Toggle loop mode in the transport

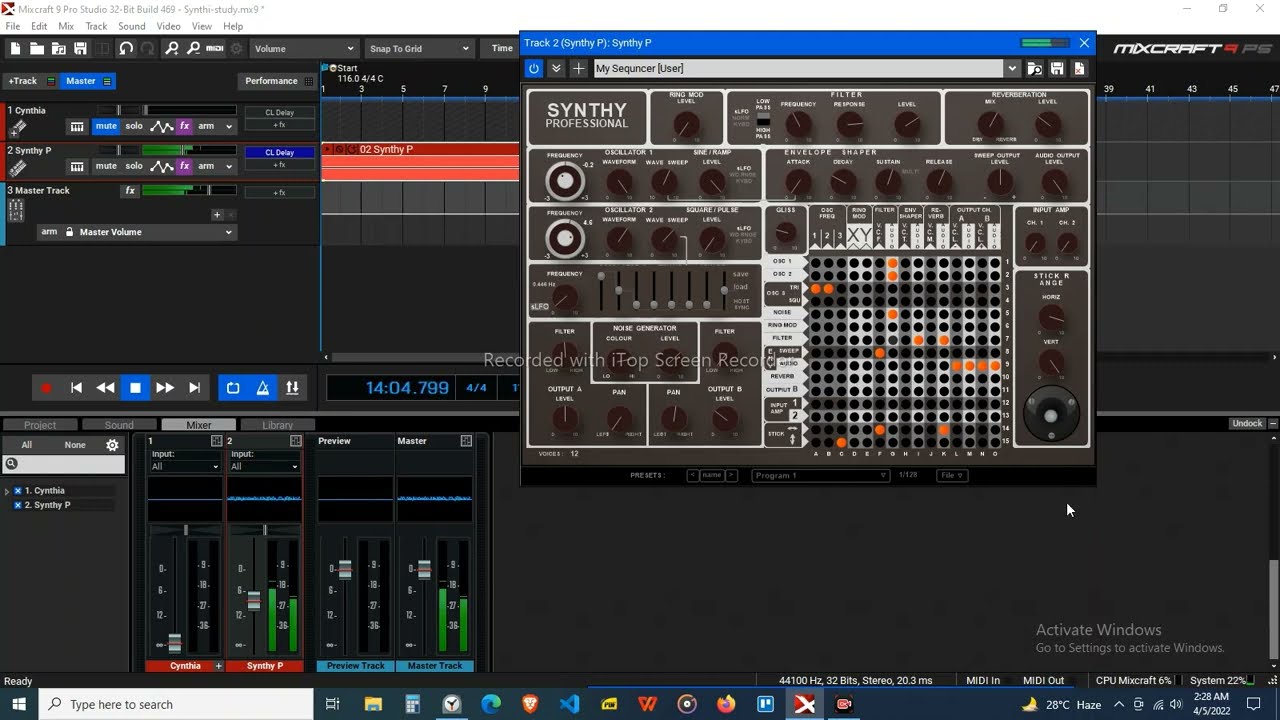click(233, 388)
